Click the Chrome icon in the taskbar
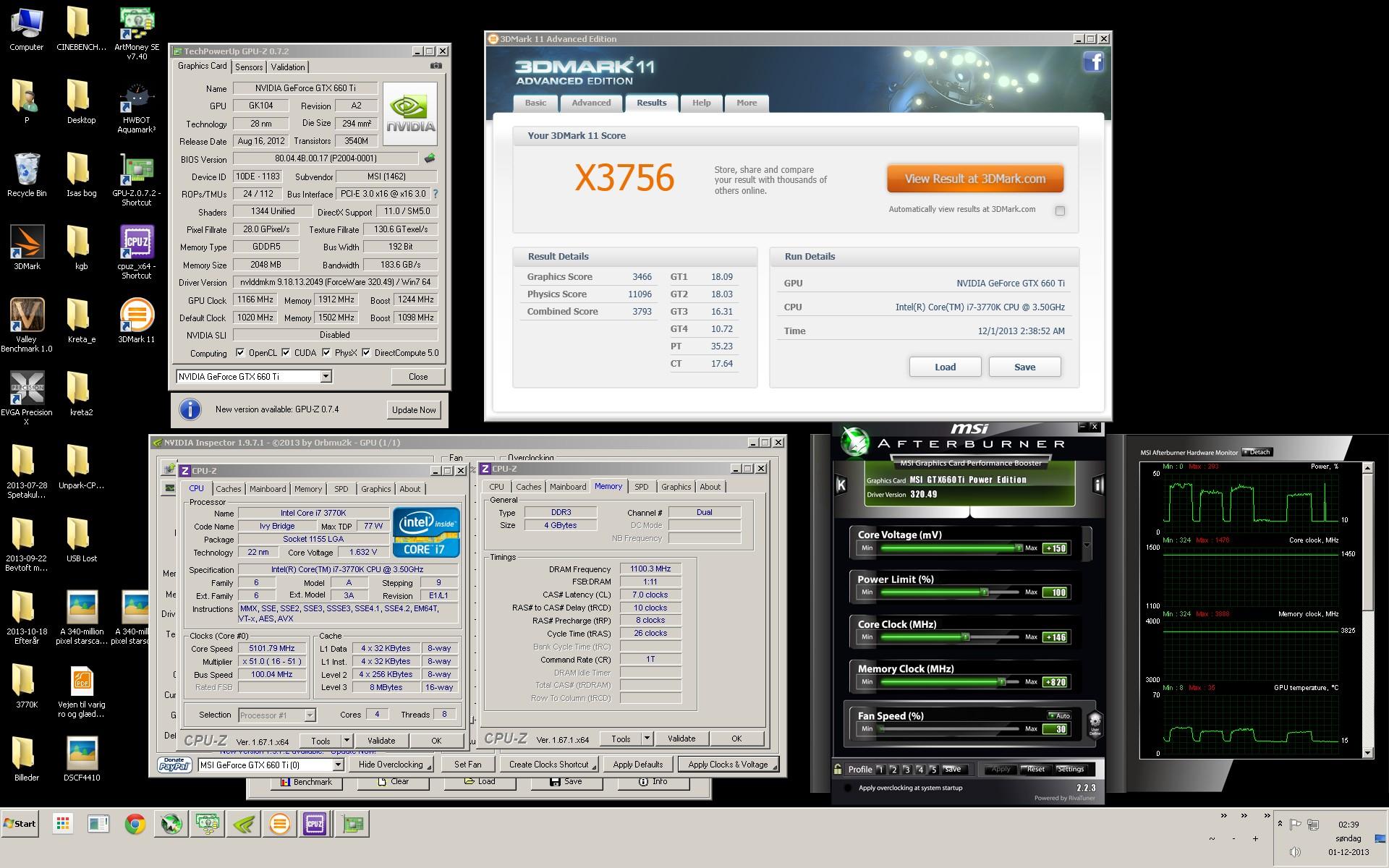The image size is (1389, 868). (135, 824)
